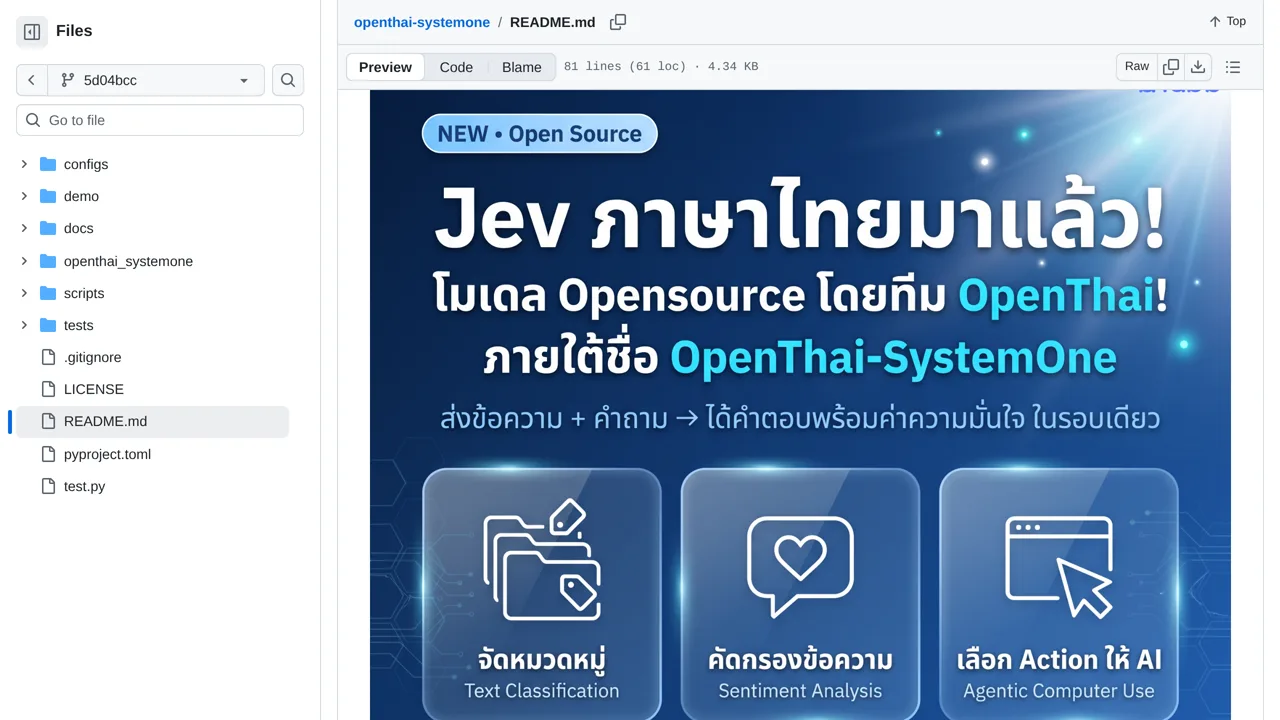Click the README banner image
The height and width of the screenshot is (720, 1280).
800,405
